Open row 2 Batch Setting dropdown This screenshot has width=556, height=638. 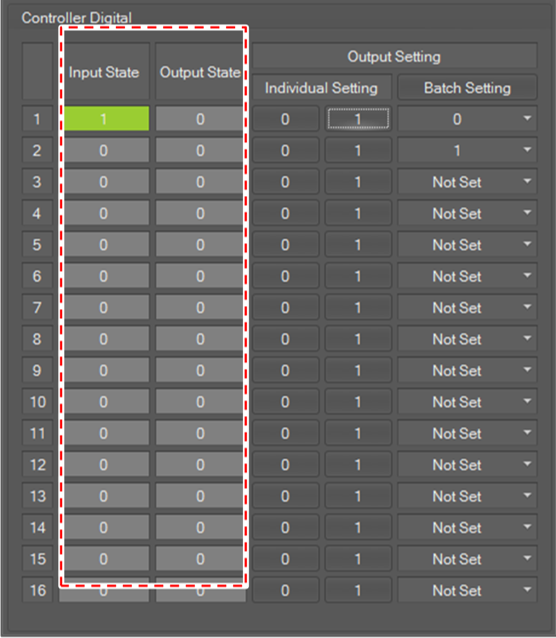[x=467, y=150]
